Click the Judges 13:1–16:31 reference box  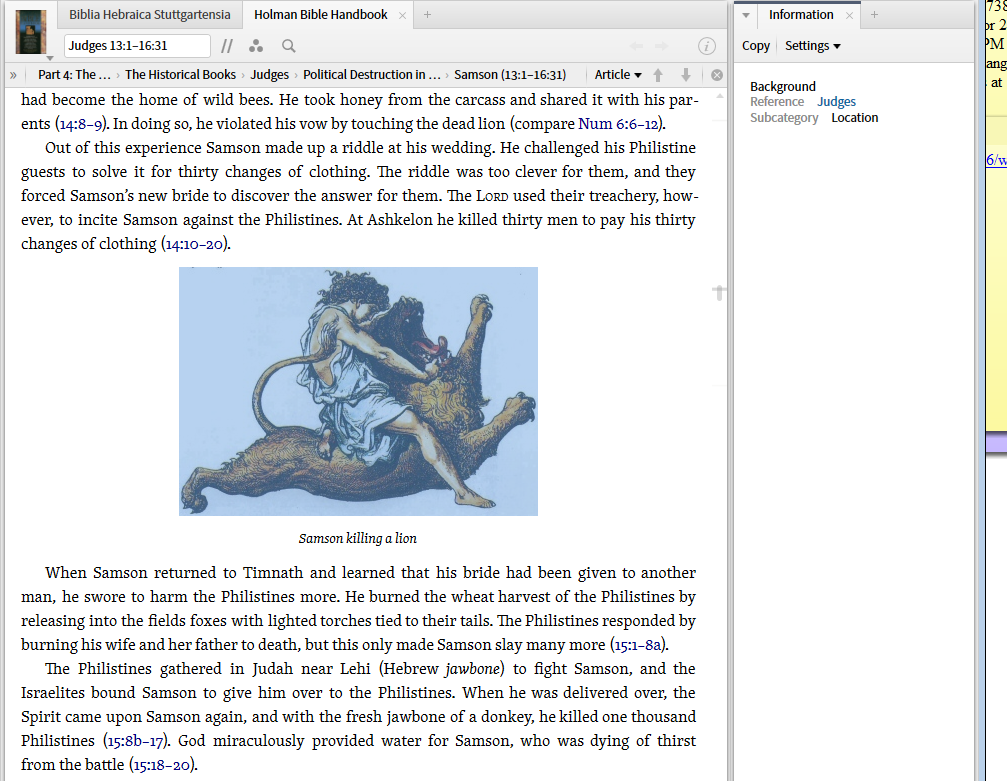(x=137, y=46)
